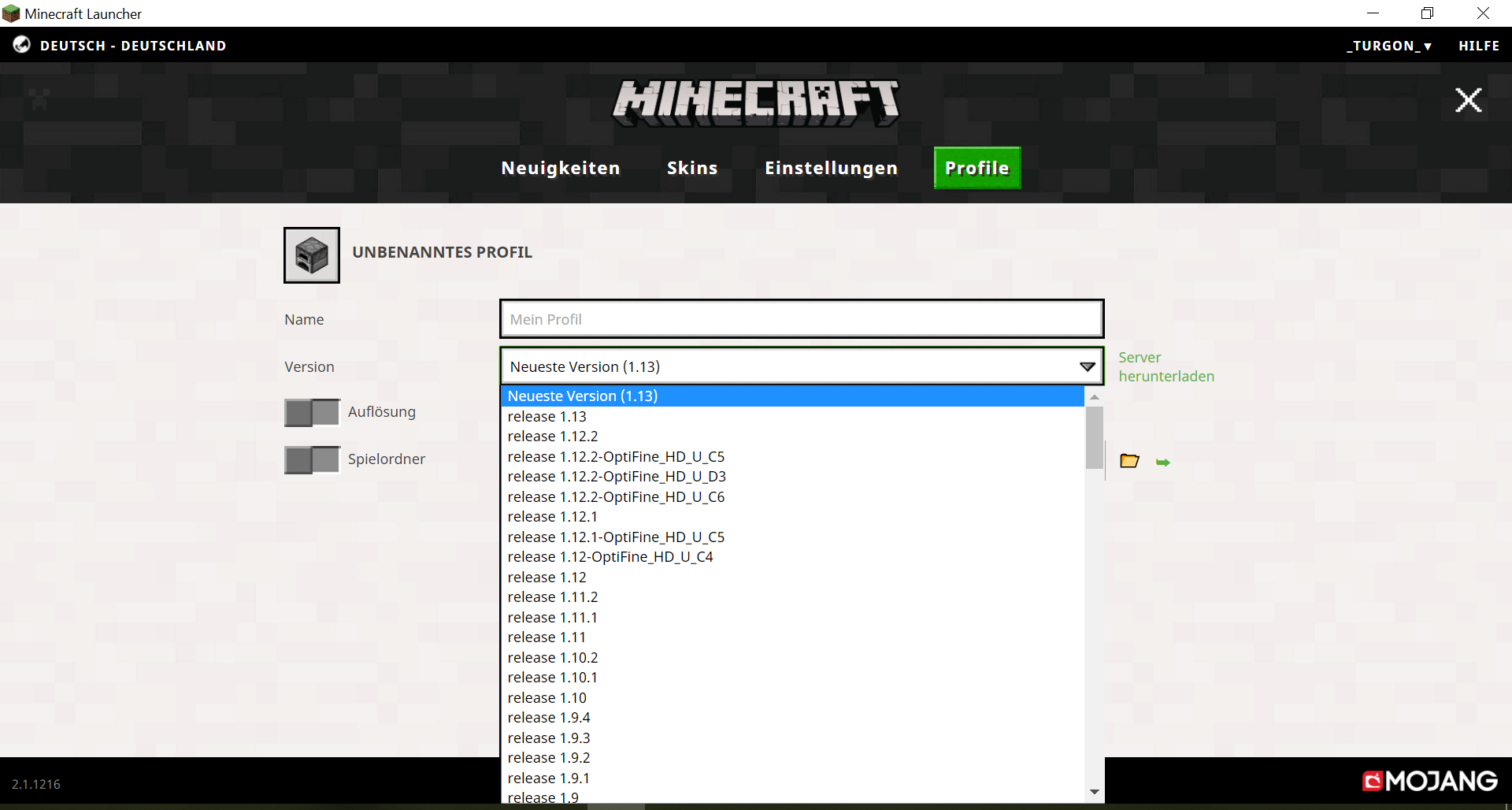Image resolution: width=1512 pixels, height=810 pixels.
Task: Switch to the Neuigkeiten tab
Action: [561, 168]
